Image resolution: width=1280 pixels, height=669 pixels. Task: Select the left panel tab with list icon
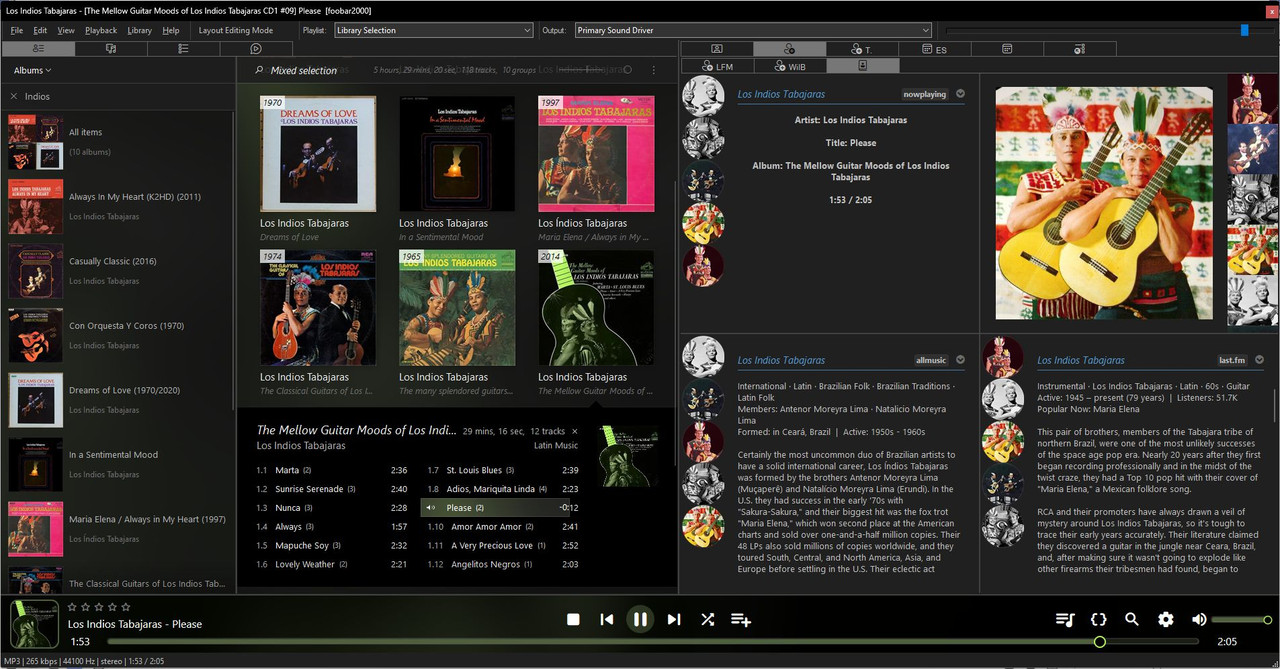(x=183, y=48)
